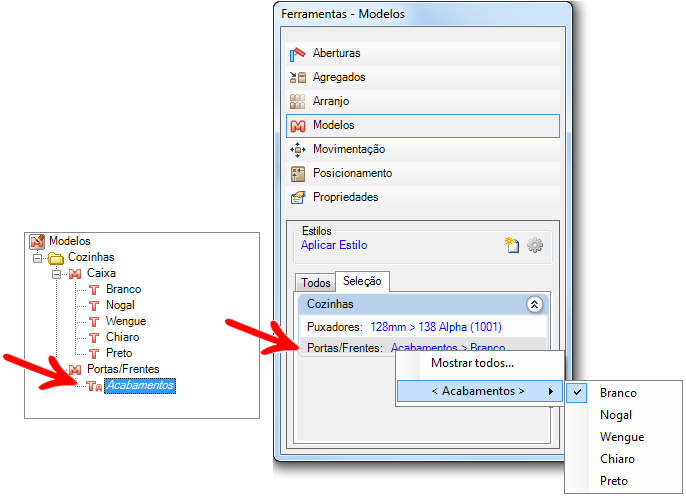Open the Acabamentos submenu arrow
The image size is (686, 496).
point(551,391)
